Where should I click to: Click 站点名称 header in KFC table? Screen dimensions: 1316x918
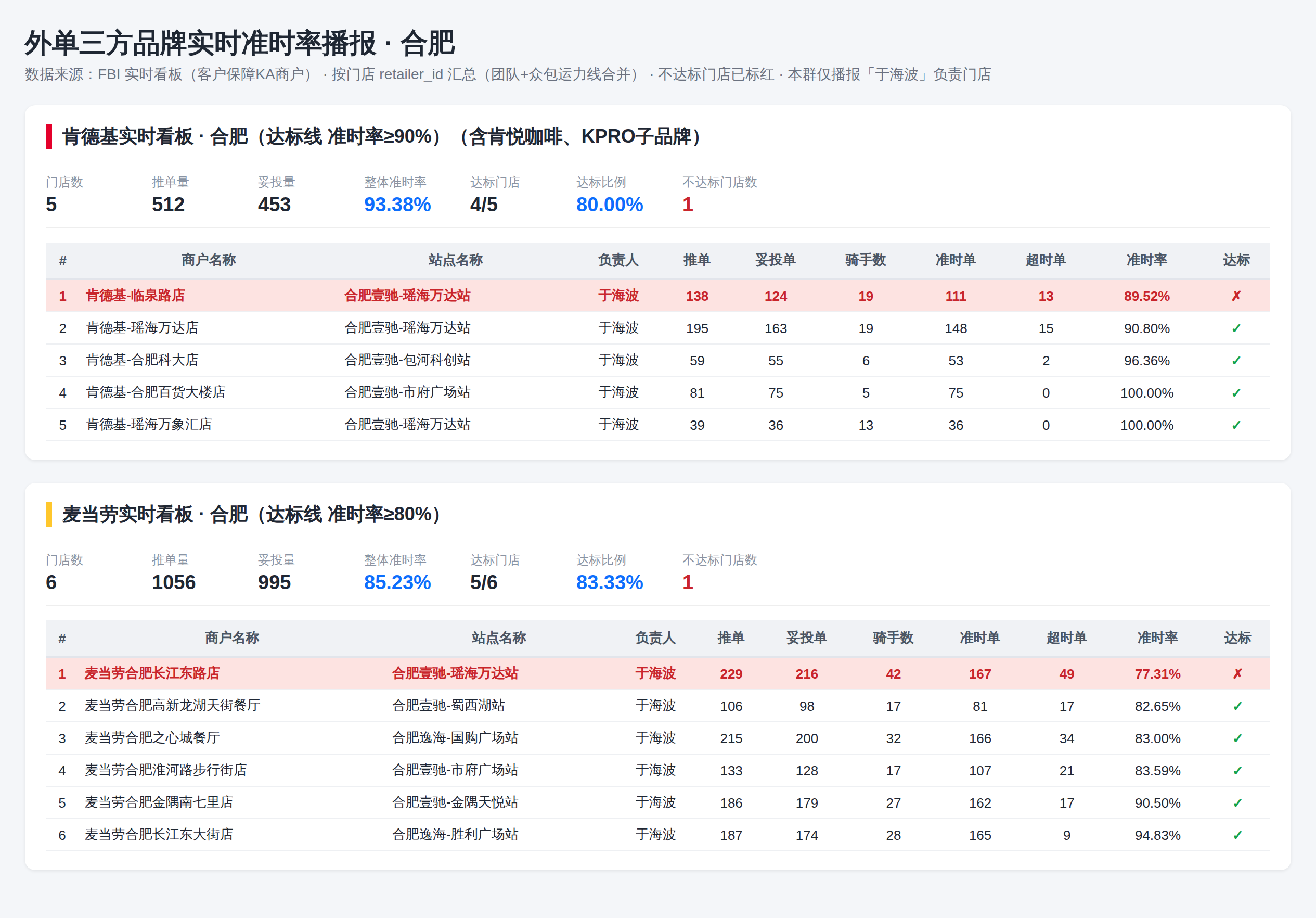[x=456, y=260]
